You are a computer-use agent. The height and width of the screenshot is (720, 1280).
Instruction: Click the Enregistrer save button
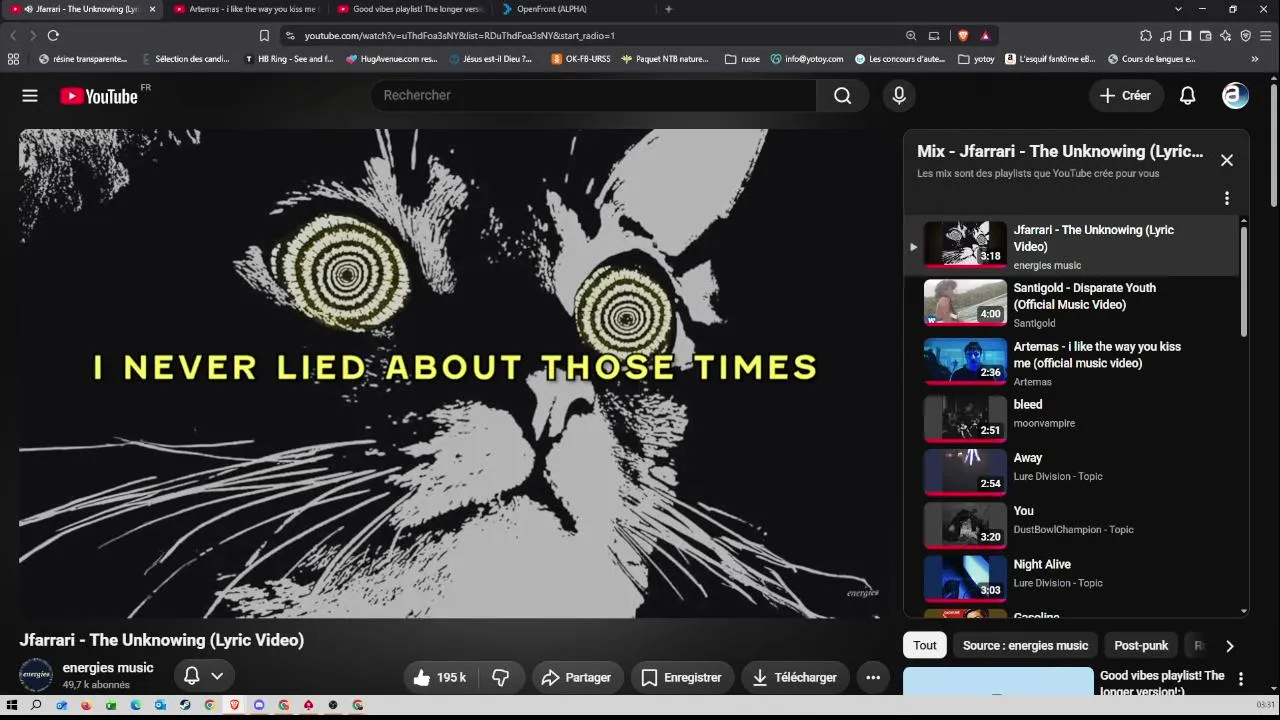click(x=682, y=677)
